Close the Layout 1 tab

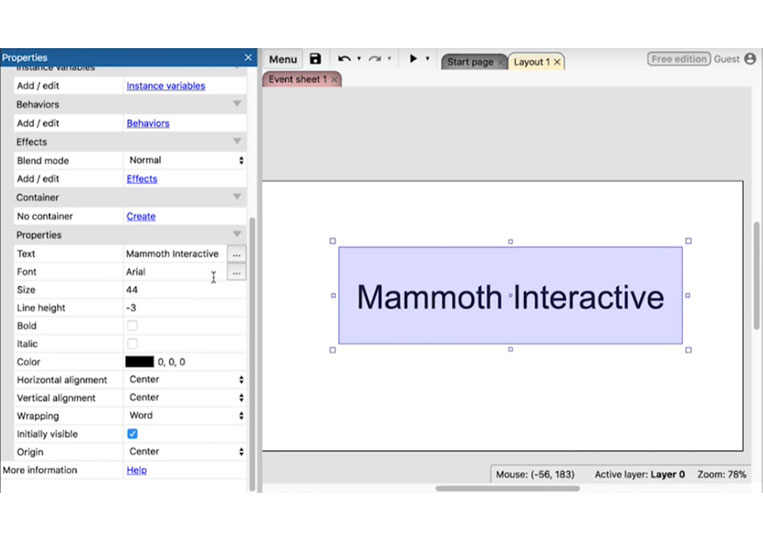(557, 62)
